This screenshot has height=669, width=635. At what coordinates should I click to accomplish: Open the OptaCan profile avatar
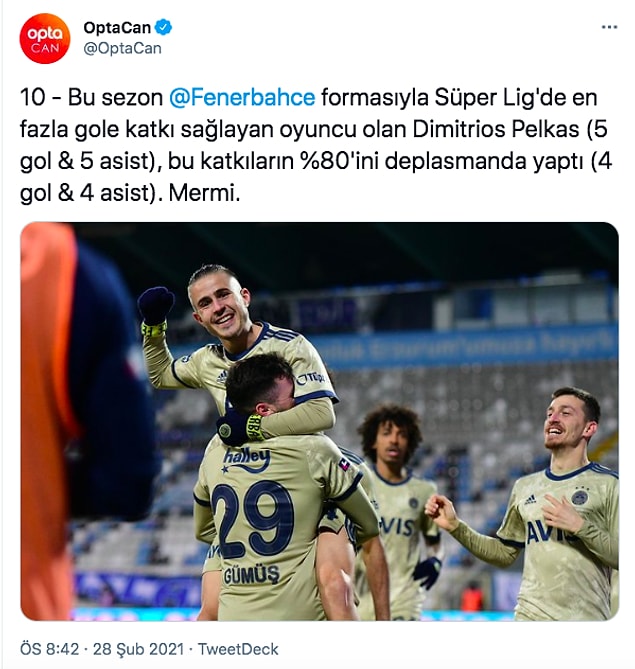coord(45,38)
